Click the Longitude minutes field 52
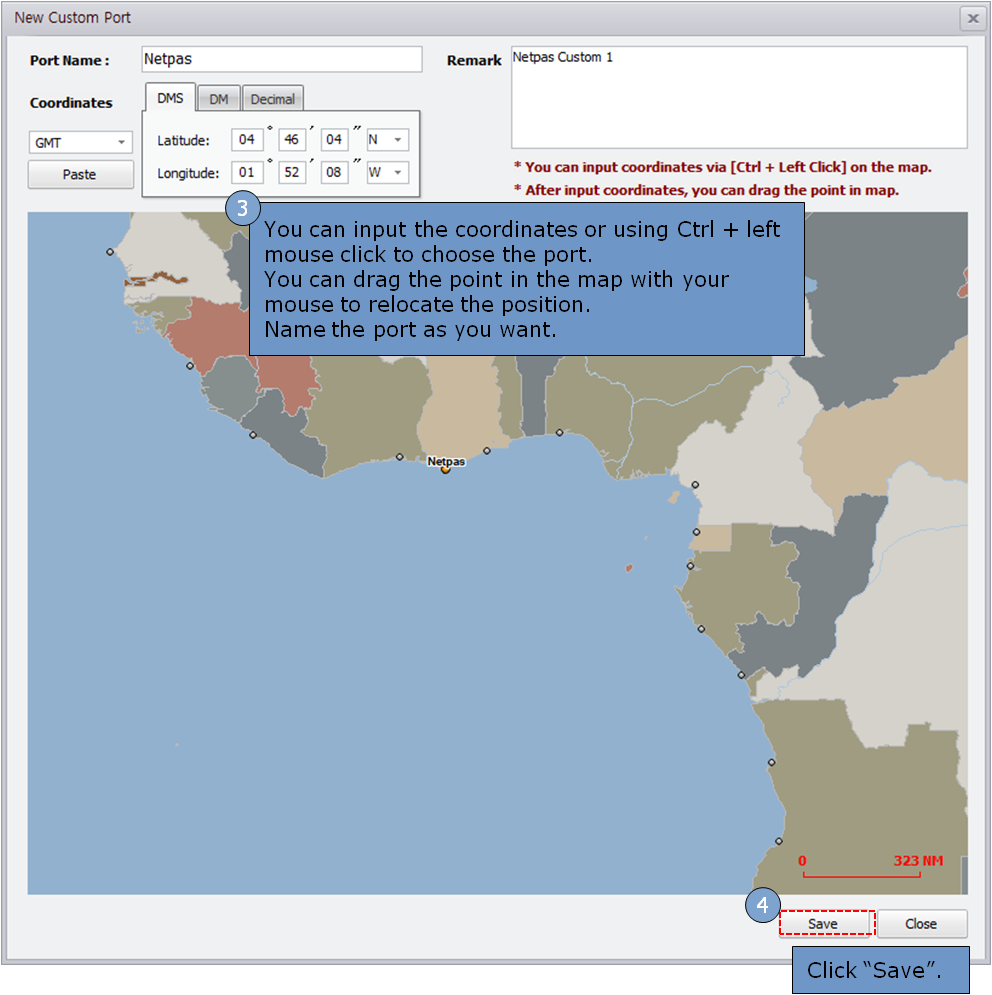This screenshot has width=992, height=995. [291, 173]
